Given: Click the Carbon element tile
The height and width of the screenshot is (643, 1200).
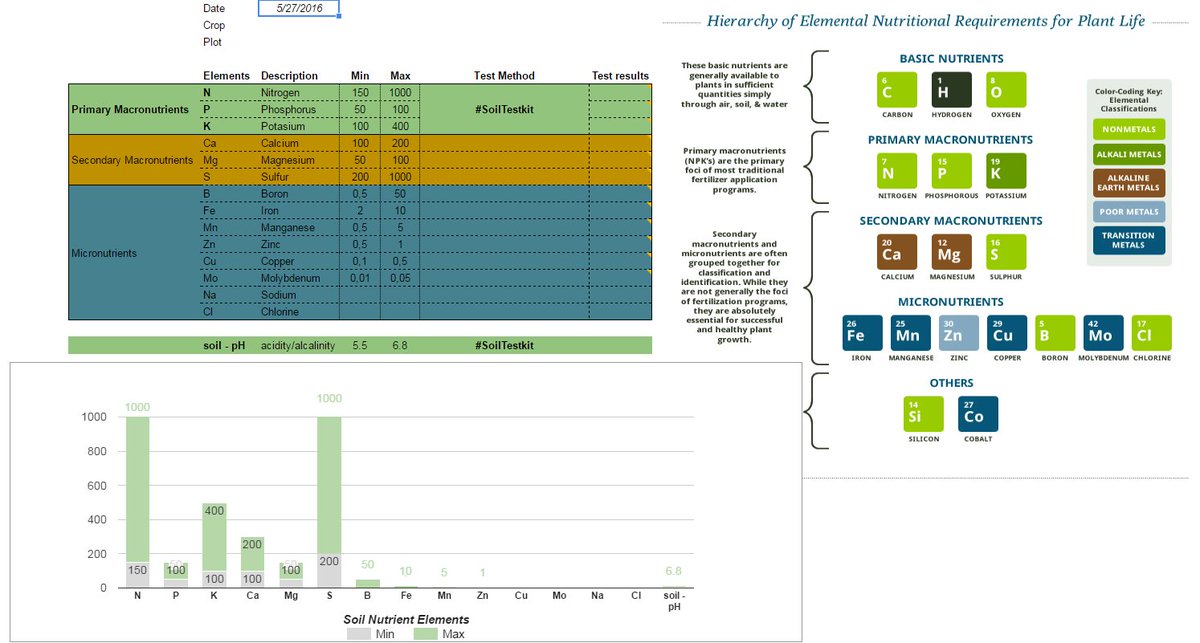Looking at the screenshot, I should tap(897, 90).
